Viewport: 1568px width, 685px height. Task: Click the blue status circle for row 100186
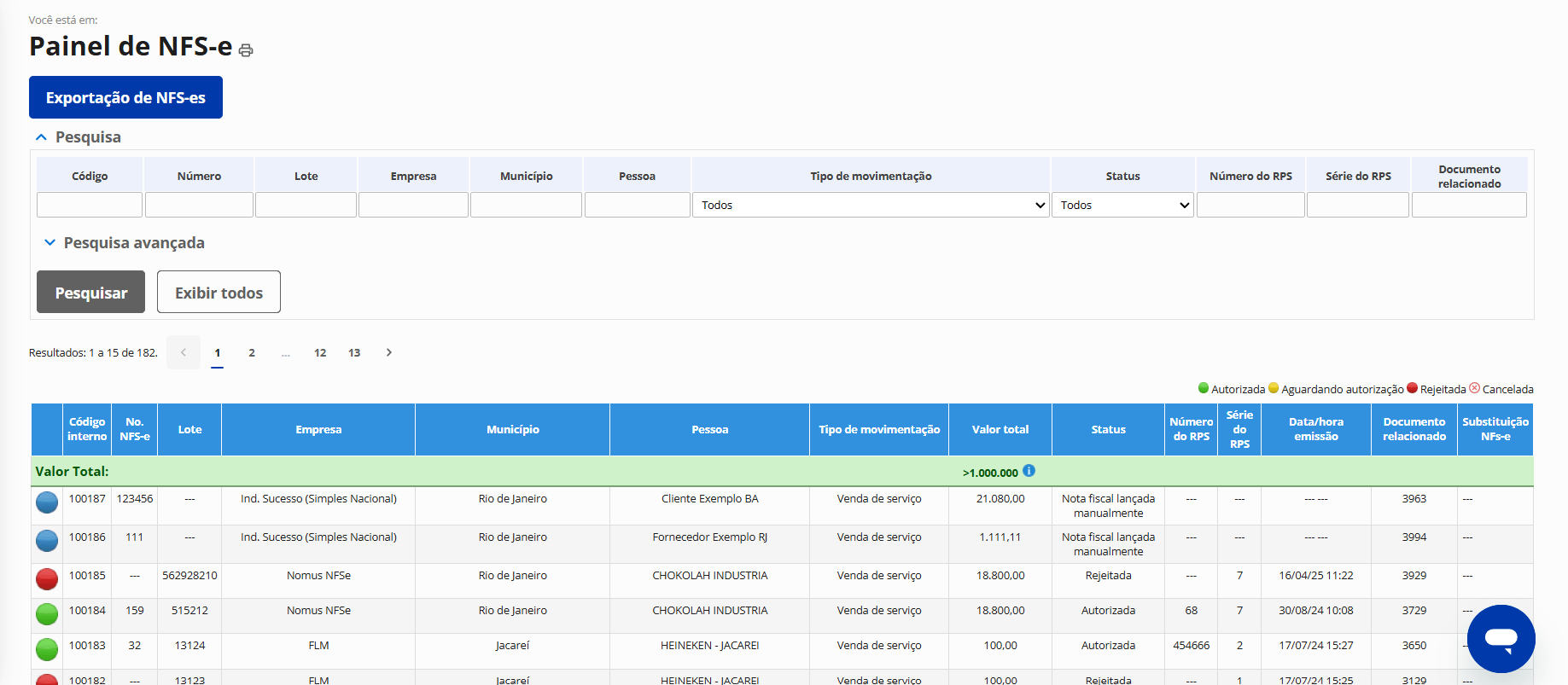tap(47, 540)
